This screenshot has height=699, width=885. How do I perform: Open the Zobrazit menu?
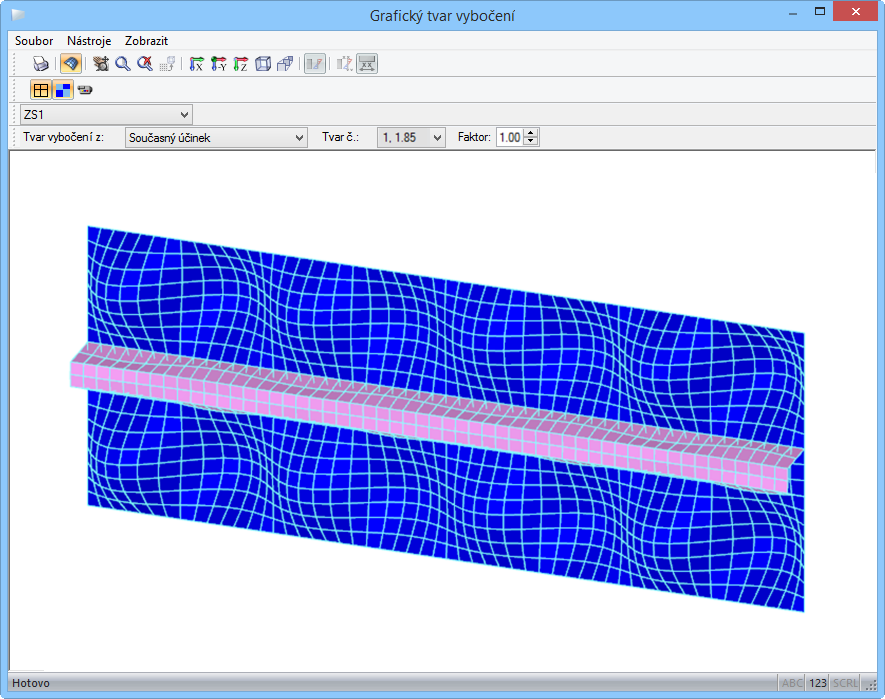coord(146,41)
